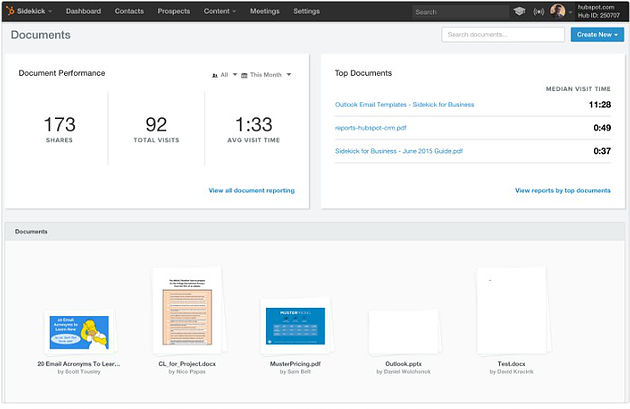Open the Settings nav item
This screenshot has height=409, width=630.
pyautogui.click(x=307, y=11)
